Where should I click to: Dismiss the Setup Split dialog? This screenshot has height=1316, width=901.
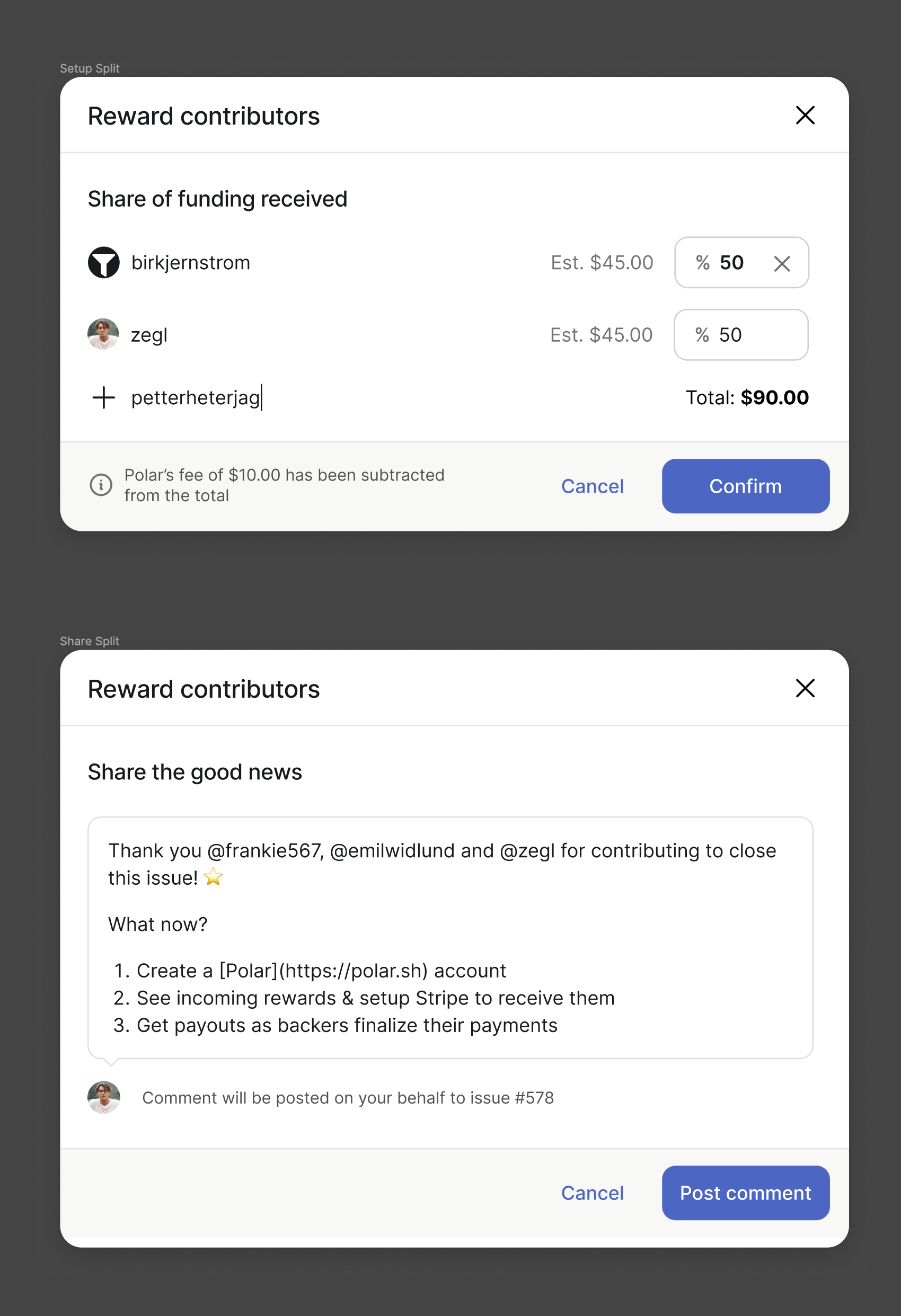805,115
